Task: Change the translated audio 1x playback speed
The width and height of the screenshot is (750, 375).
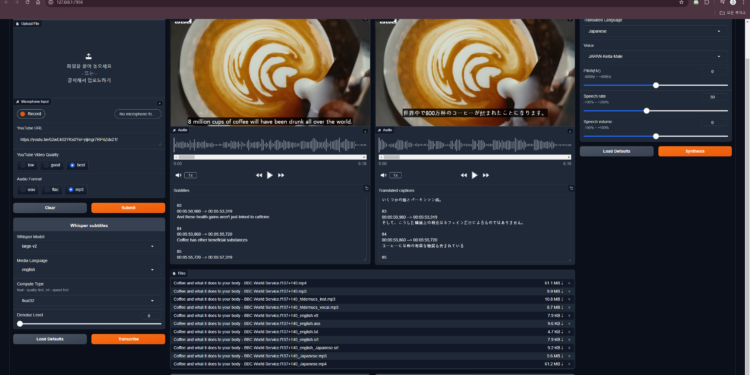Action: point(395,175)
